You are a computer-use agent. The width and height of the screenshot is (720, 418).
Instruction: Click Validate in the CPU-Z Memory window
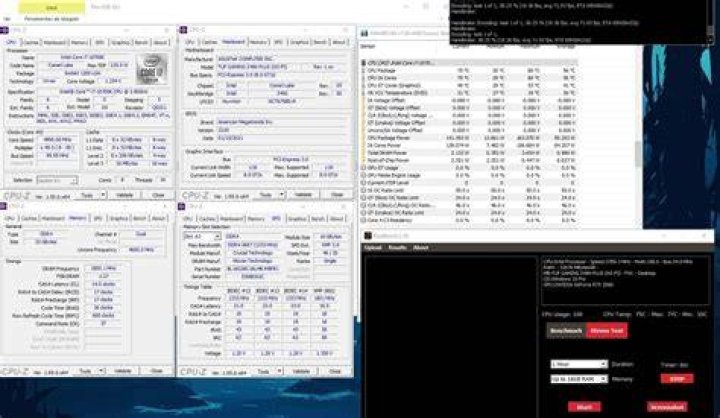(123, 371)
